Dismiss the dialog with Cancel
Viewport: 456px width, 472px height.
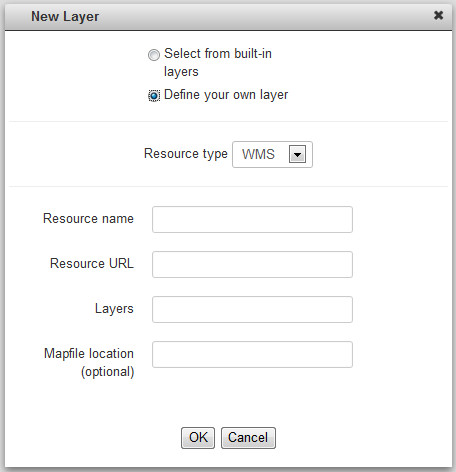(x=248, y=438)
